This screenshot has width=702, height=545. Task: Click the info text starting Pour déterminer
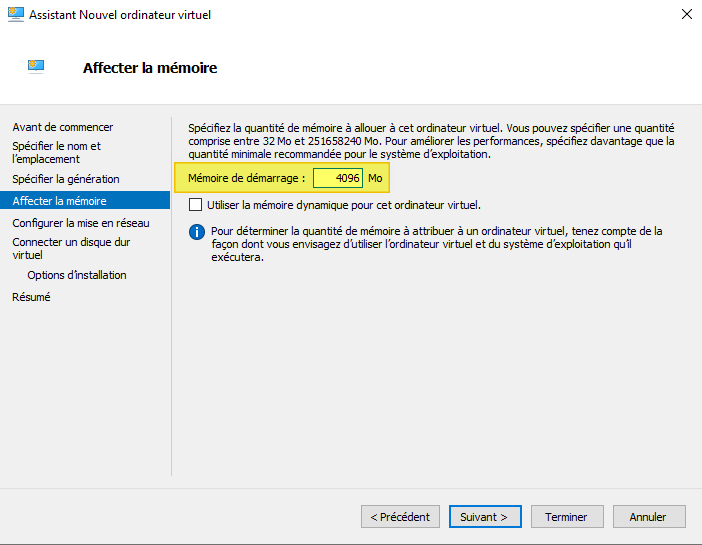coord(437,244)
